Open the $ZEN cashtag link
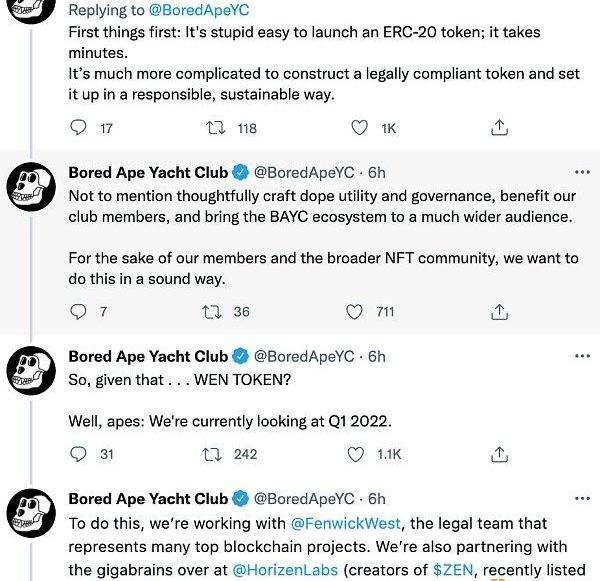600x581 pixels. [x=453, y=570]
